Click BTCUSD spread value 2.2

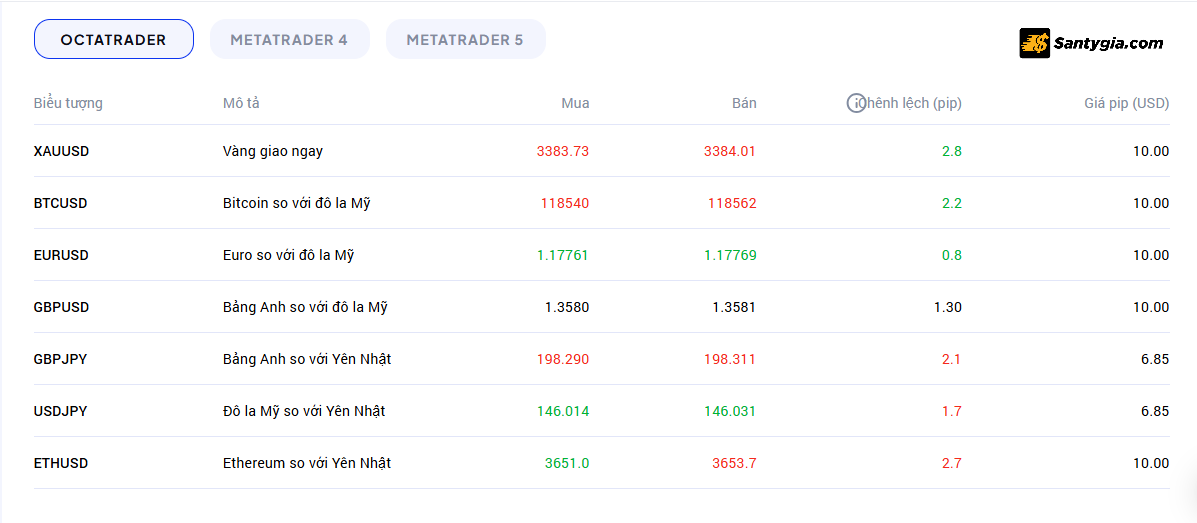coord(952,203)
